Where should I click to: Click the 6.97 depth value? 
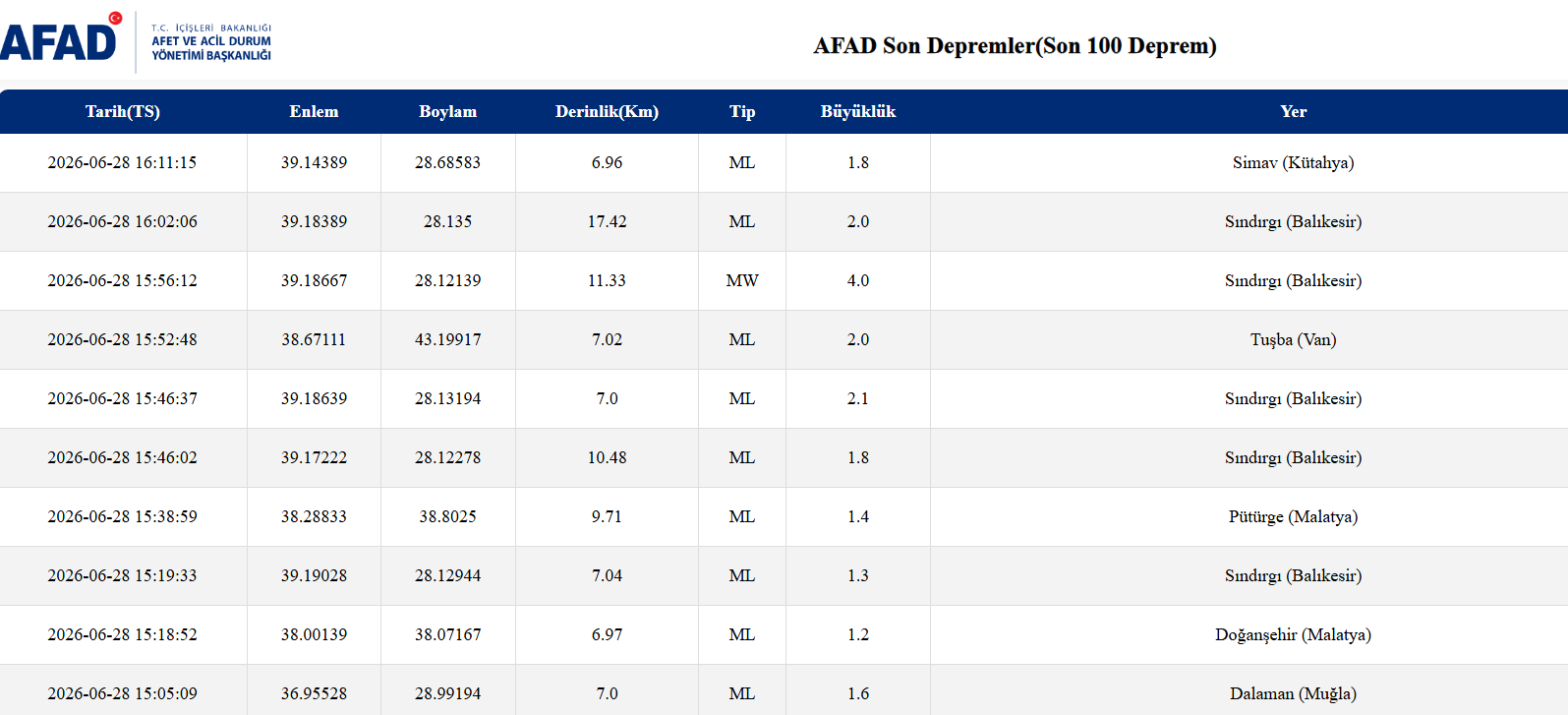point(607,634)
